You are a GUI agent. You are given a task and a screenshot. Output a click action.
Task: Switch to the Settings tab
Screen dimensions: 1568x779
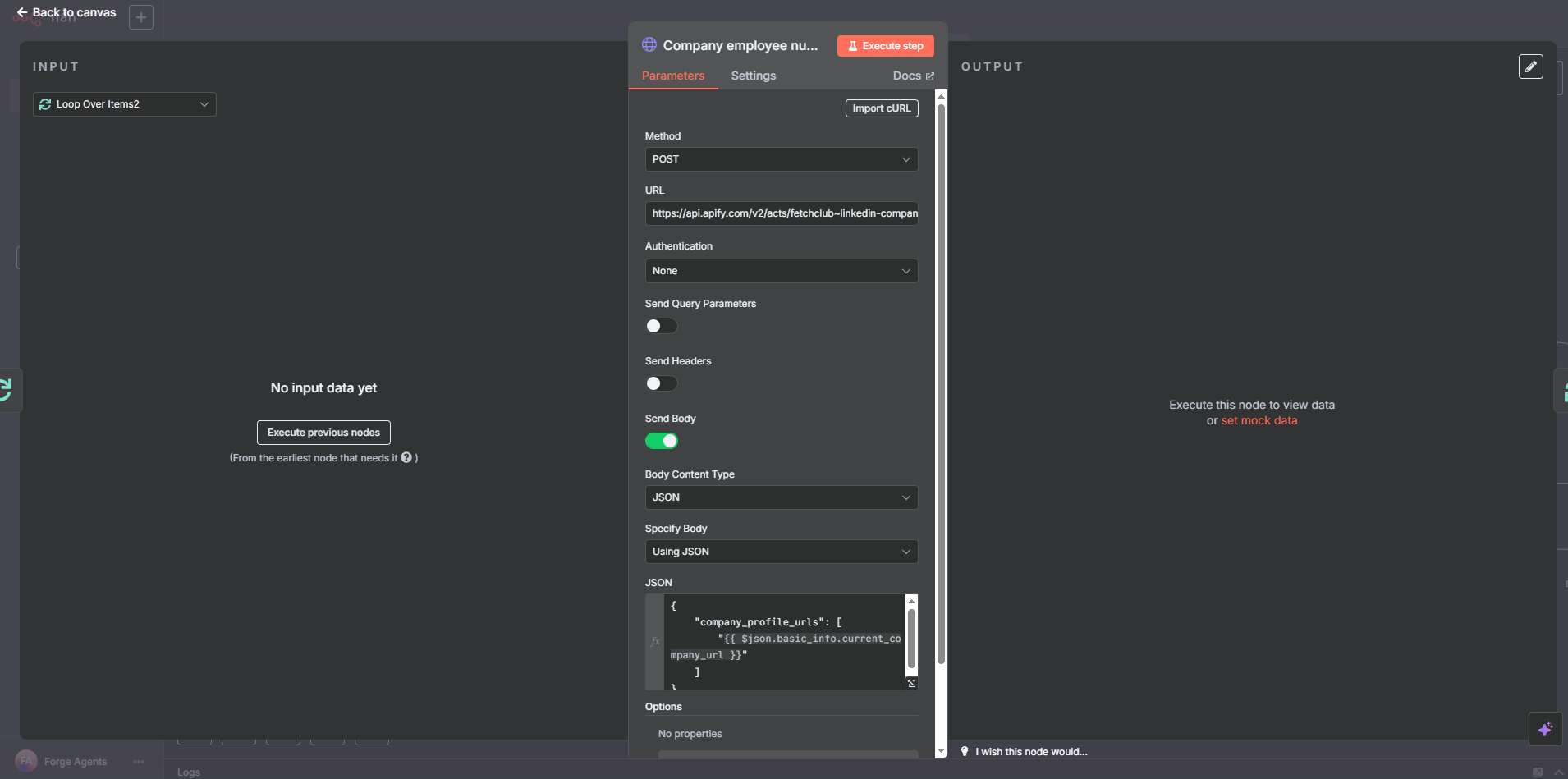pos(753,76)
